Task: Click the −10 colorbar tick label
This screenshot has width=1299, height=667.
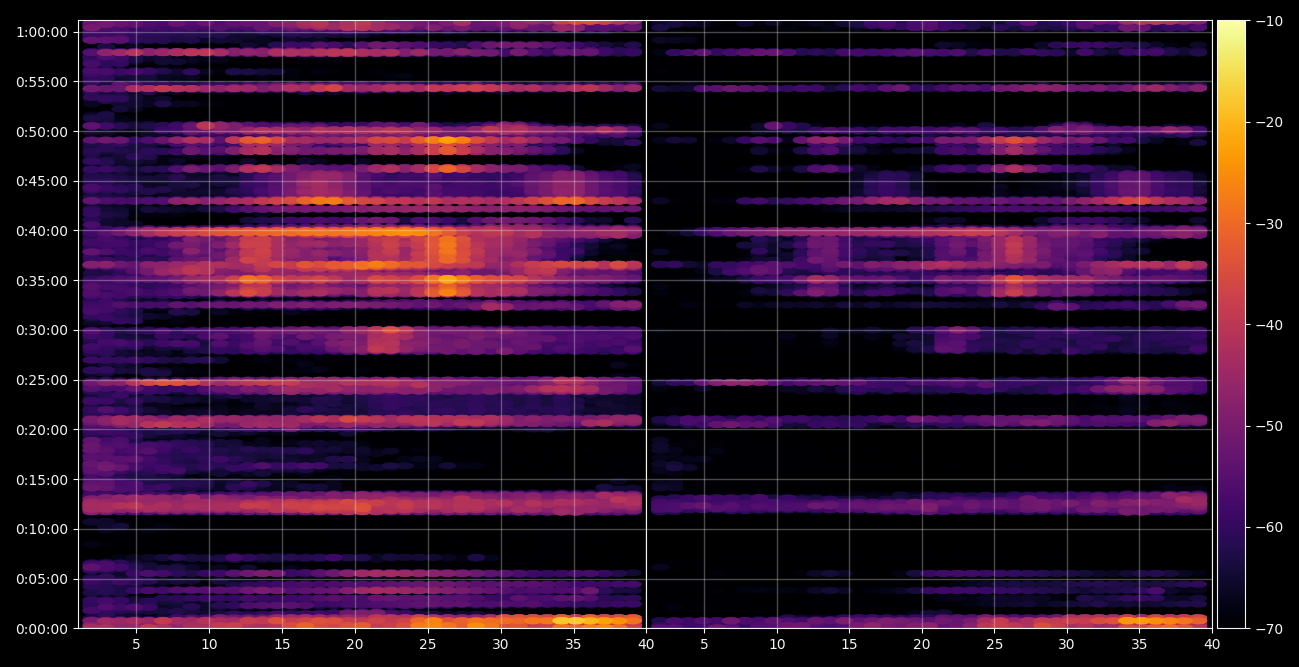Action: pos(1268,21)
